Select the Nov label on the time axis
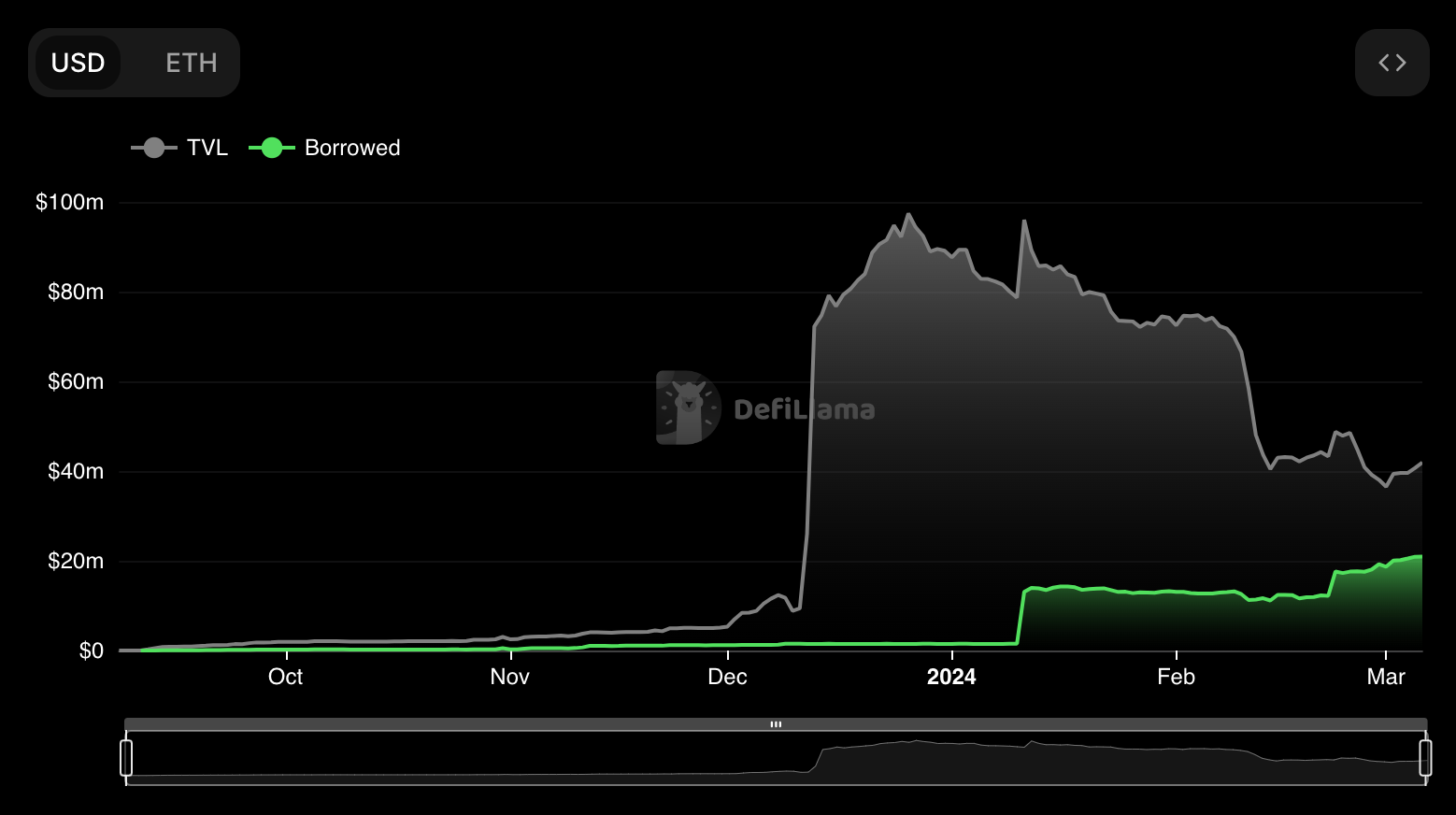The height and width of the screenshot is (815, 1456). 509,677
